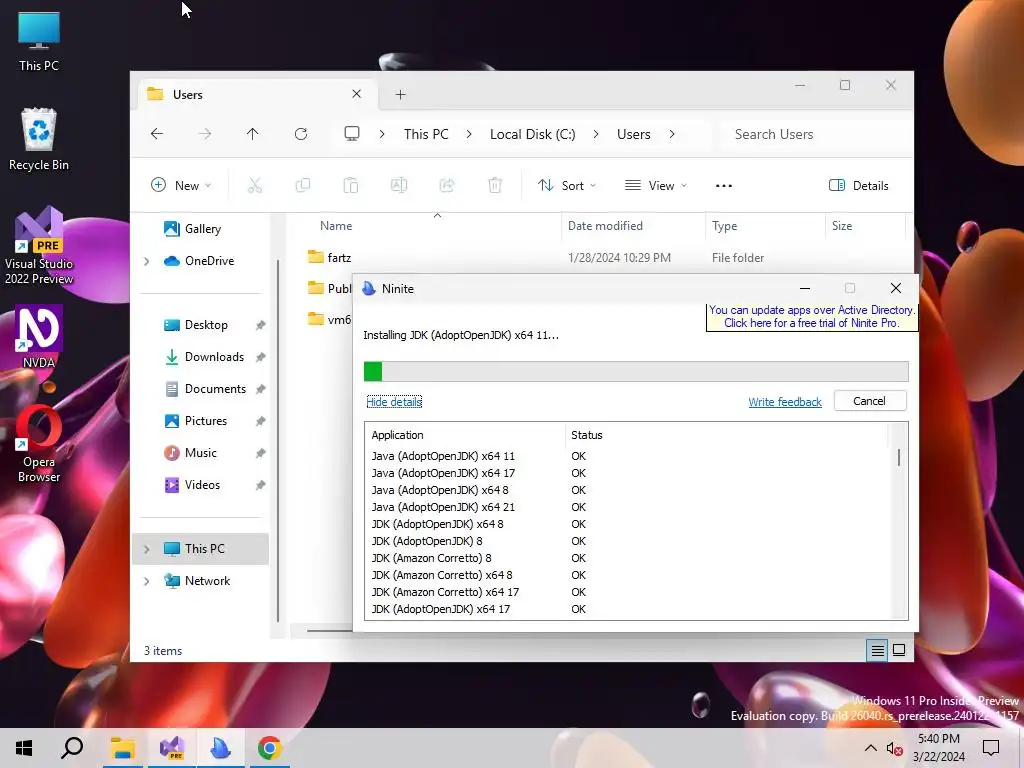Toggle the Details pane
Viewport: 1024px width, 768px height.
tap(859, 185)
